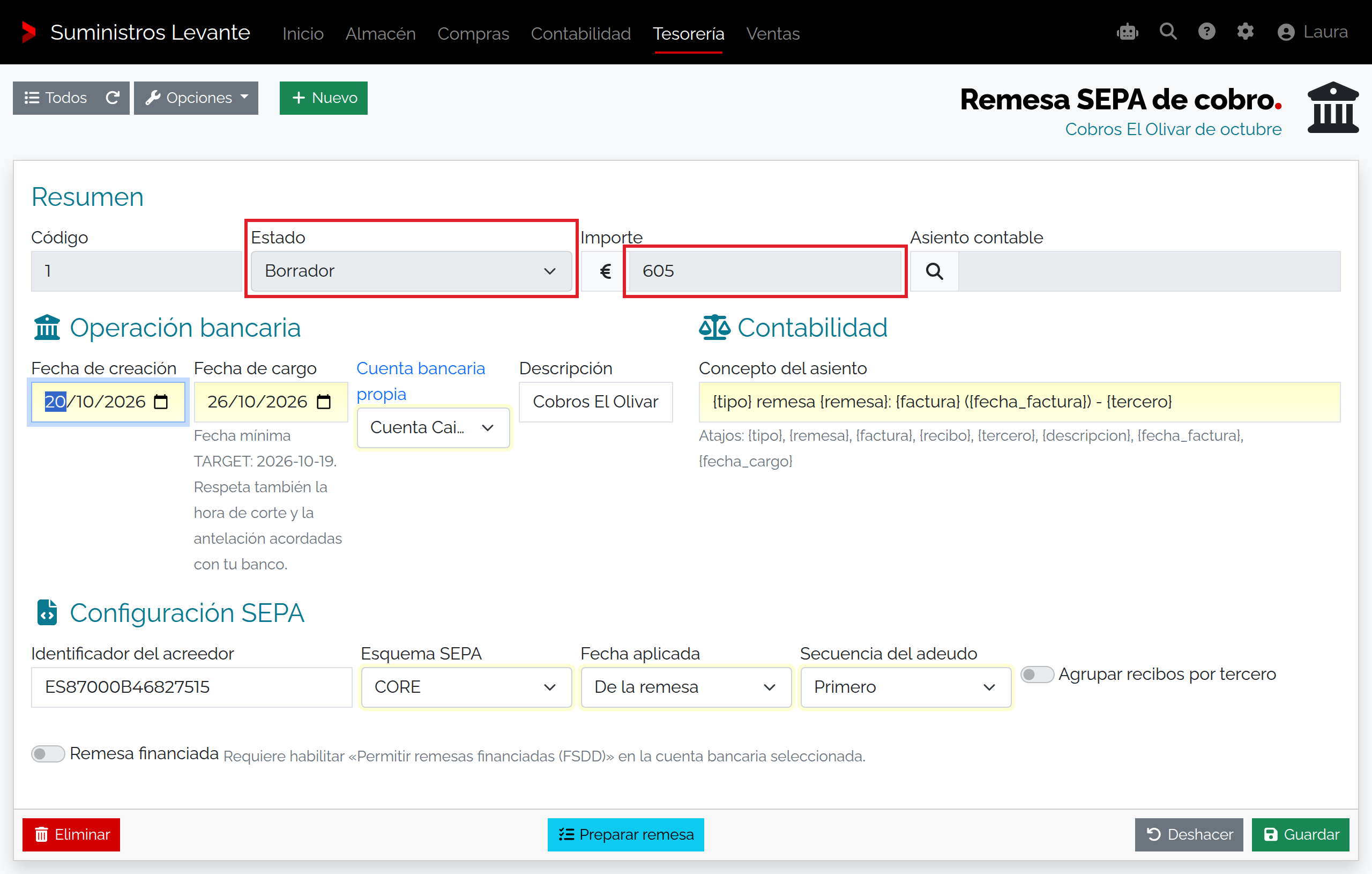
Task: Click the green Nuevo button
Action: pos(324,98)
